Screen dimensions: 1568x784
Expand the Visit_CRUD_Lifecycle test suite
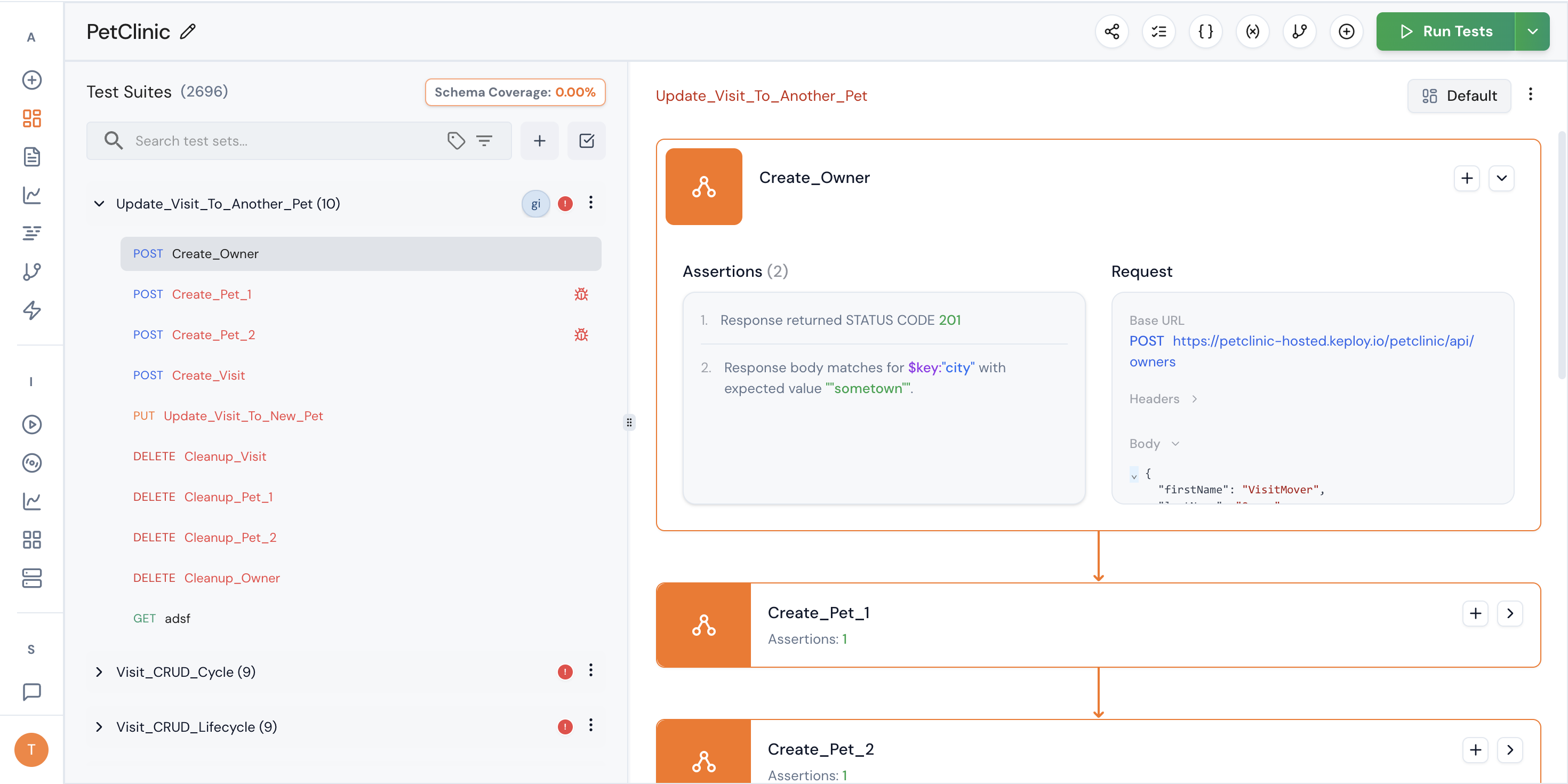click(99, 727)
